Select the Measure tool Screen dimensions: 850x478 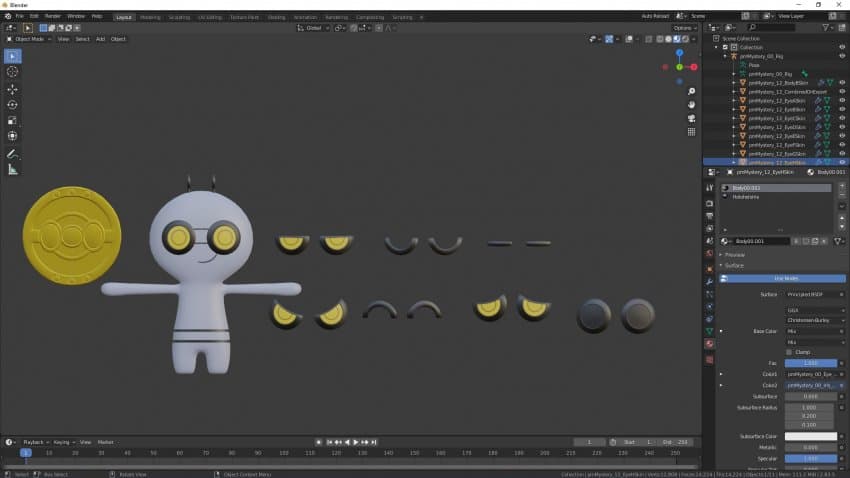pos(13,170)
